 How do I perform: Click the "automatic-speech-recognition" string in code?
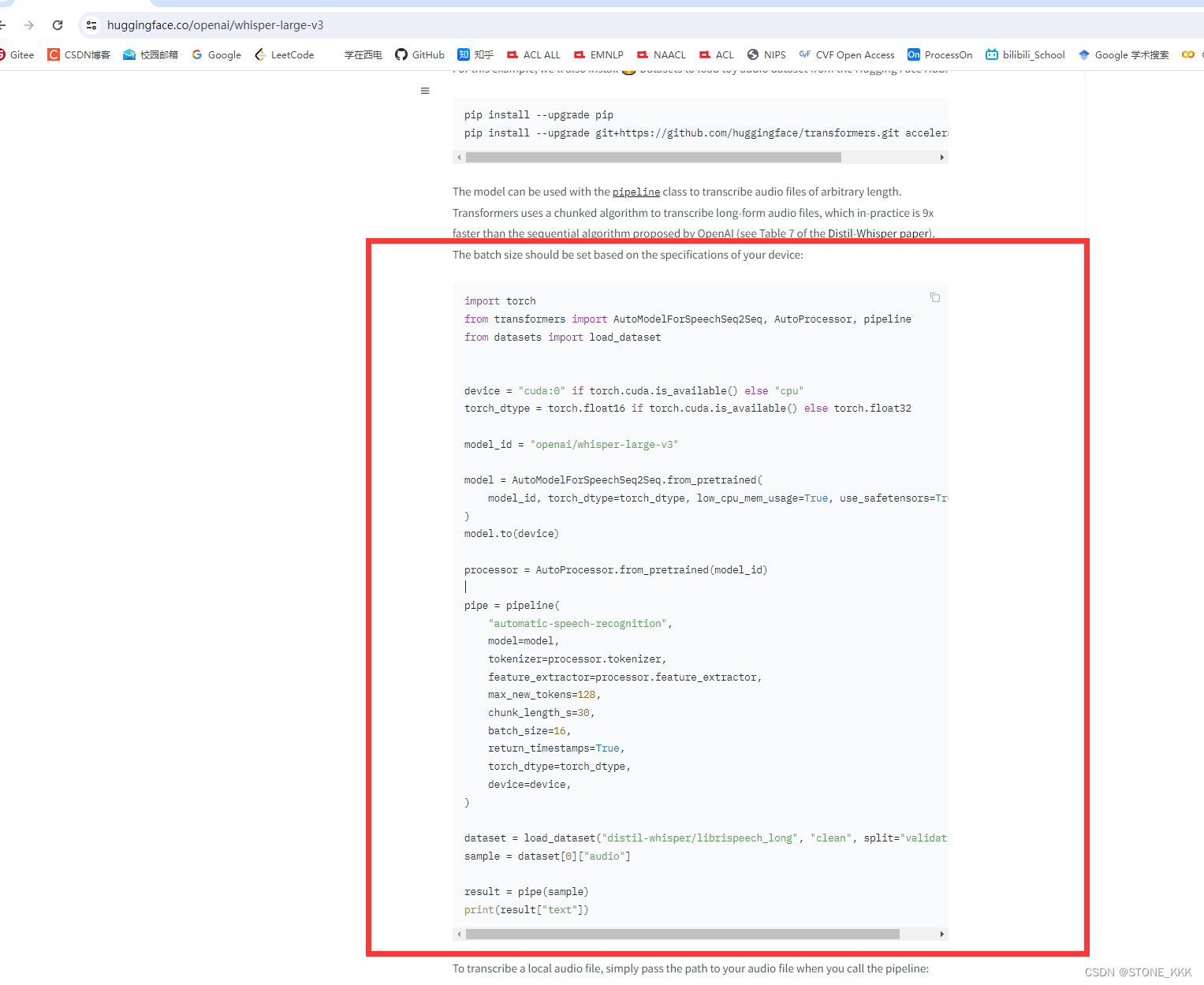577,624
